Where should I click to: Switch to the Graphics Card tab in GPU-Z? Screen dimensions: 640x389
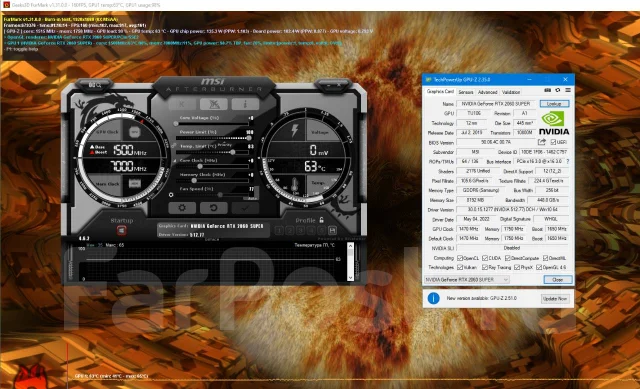click(x=440, y=91)
